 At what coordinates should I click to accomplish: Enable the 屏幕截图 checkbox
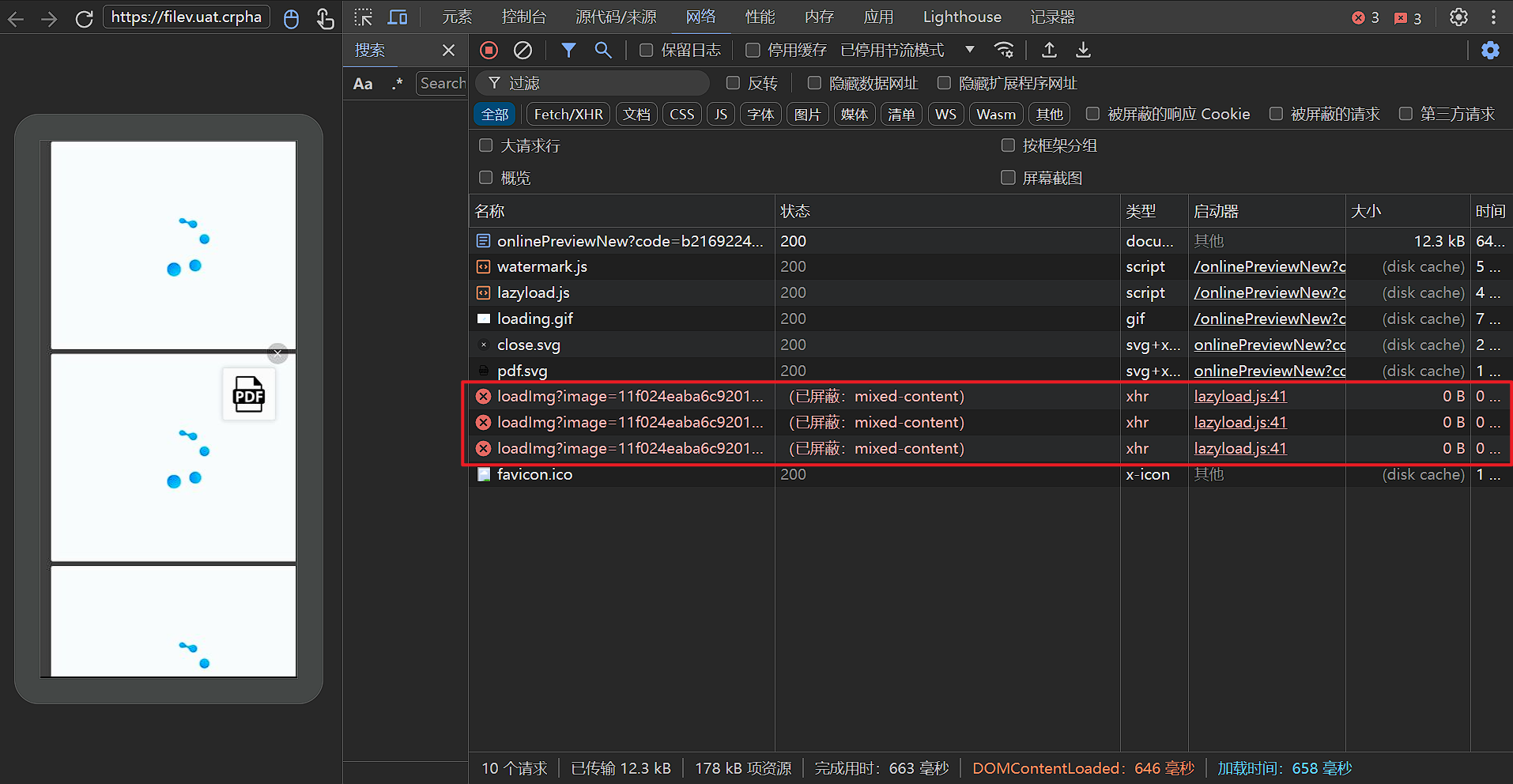pos(1008,178)
